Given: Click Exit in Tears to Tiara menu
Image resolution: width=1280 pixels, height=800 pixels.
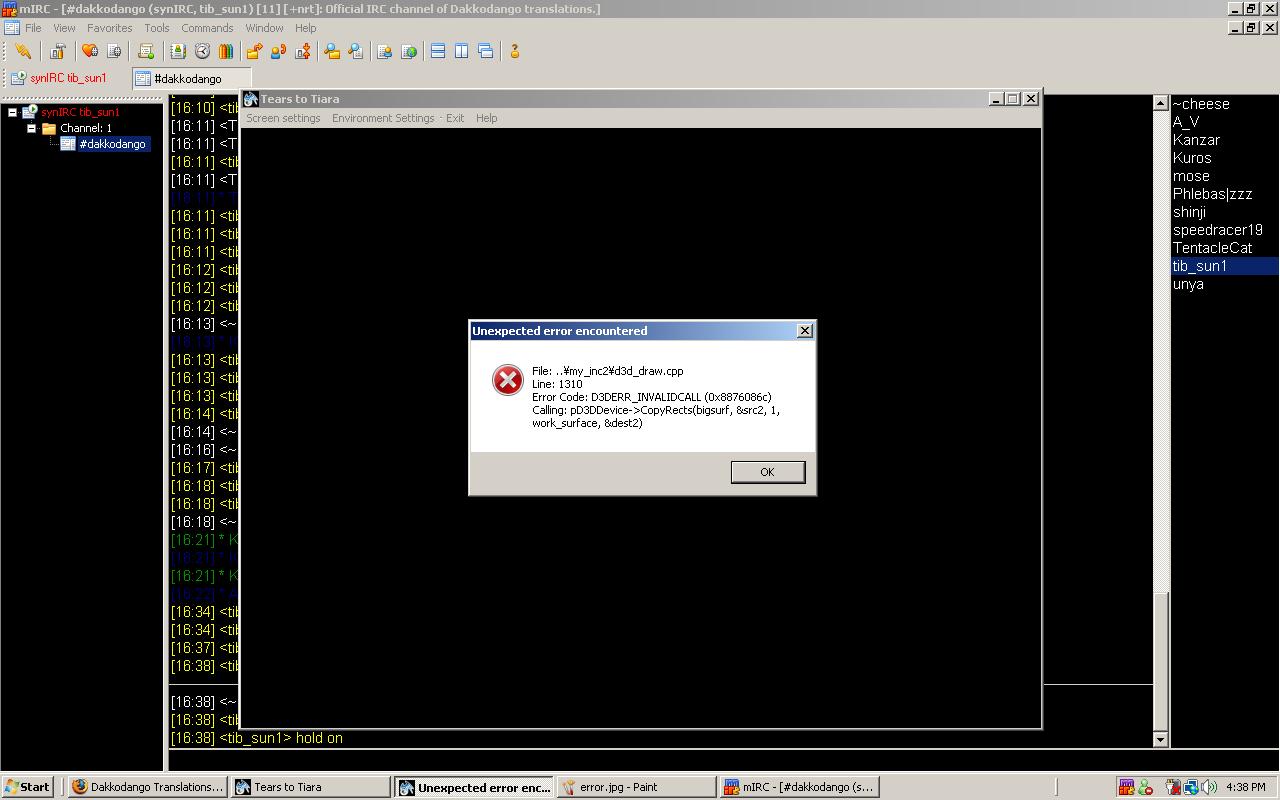Looking at the screenshot, I should [x=455, y=118].
